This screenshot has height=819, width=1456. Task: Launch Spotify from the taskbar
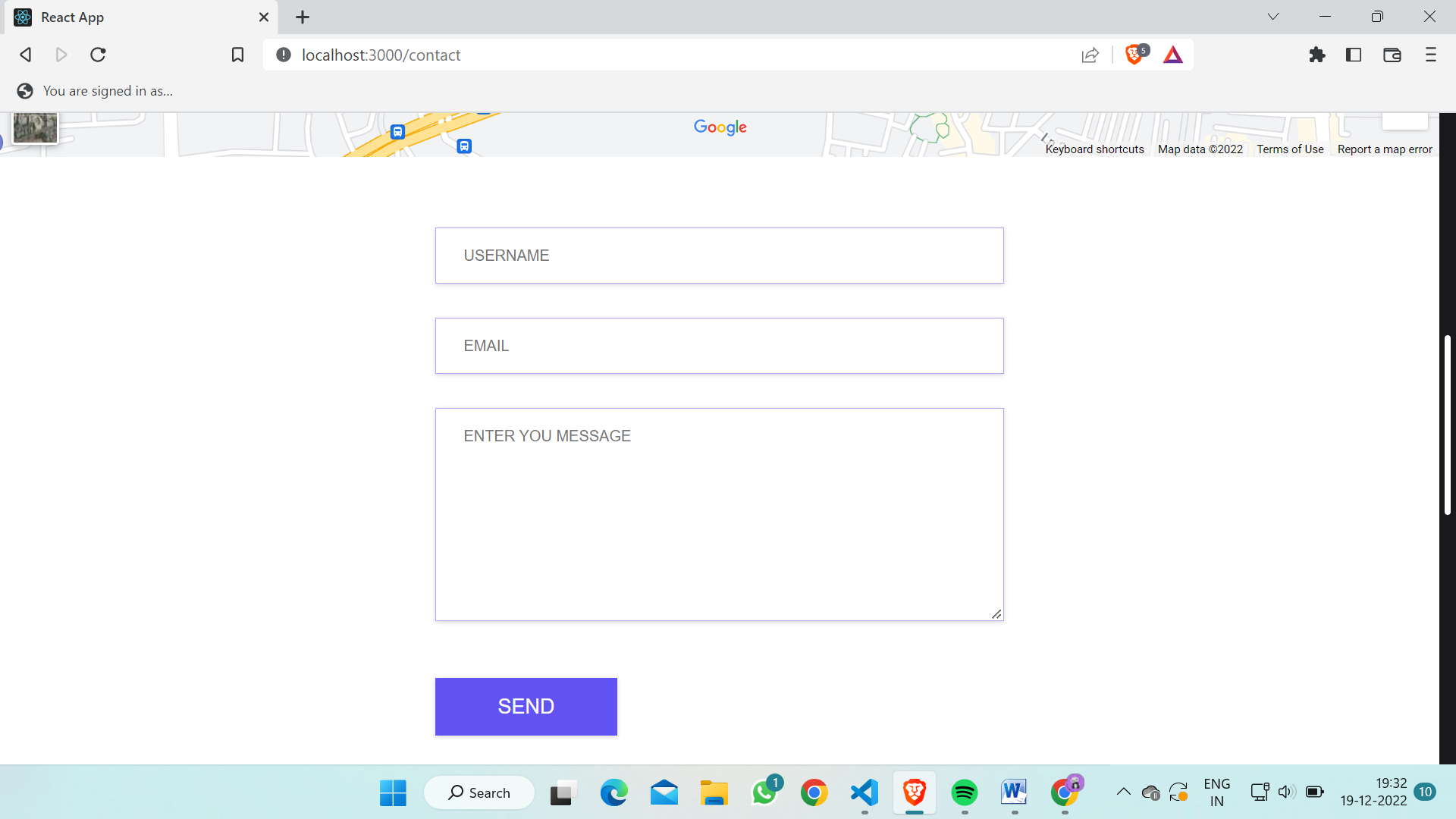tap(964, 792)
